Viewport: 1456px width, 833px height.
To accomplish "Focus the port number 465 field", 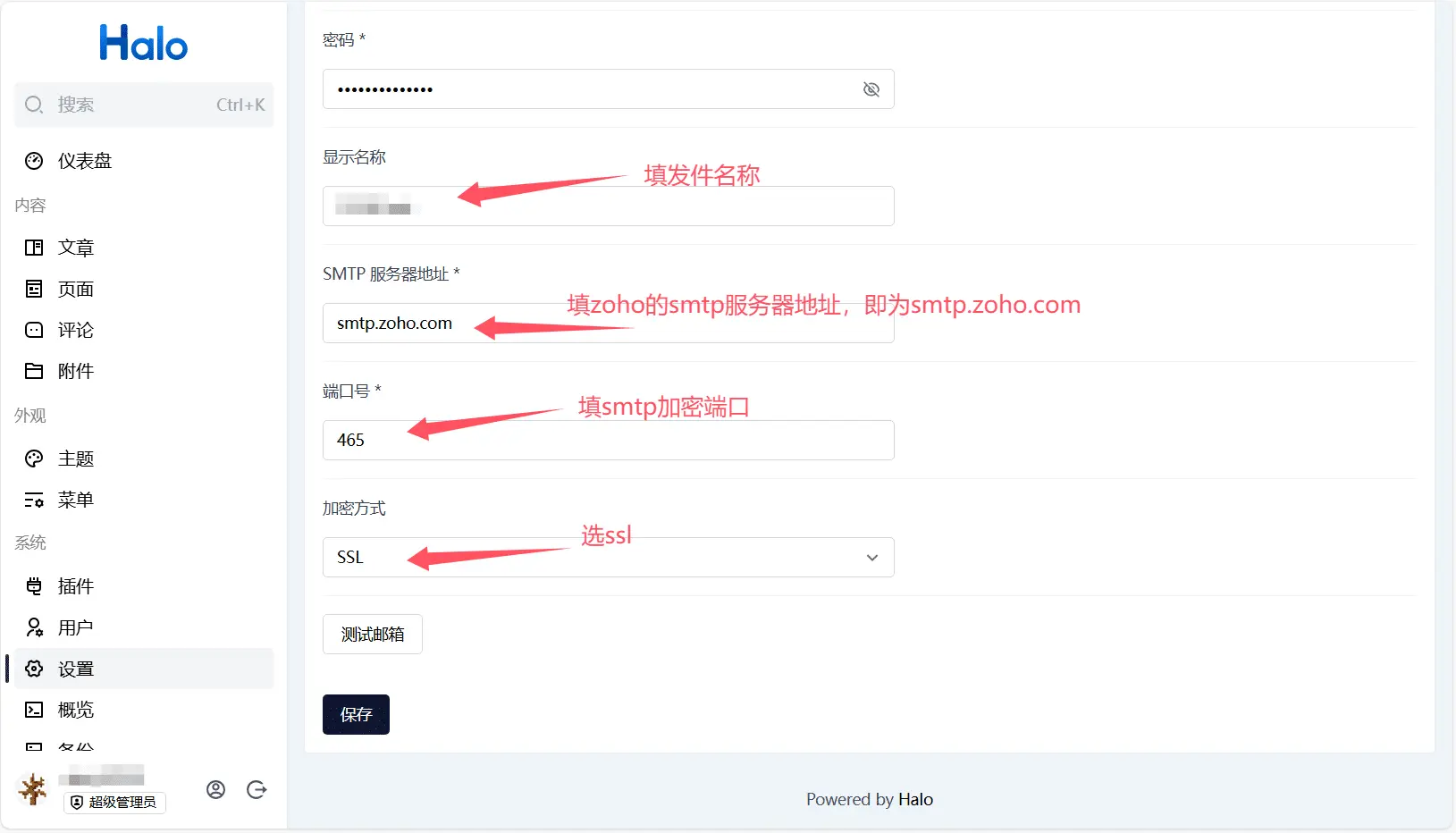I will click(608, 440).
